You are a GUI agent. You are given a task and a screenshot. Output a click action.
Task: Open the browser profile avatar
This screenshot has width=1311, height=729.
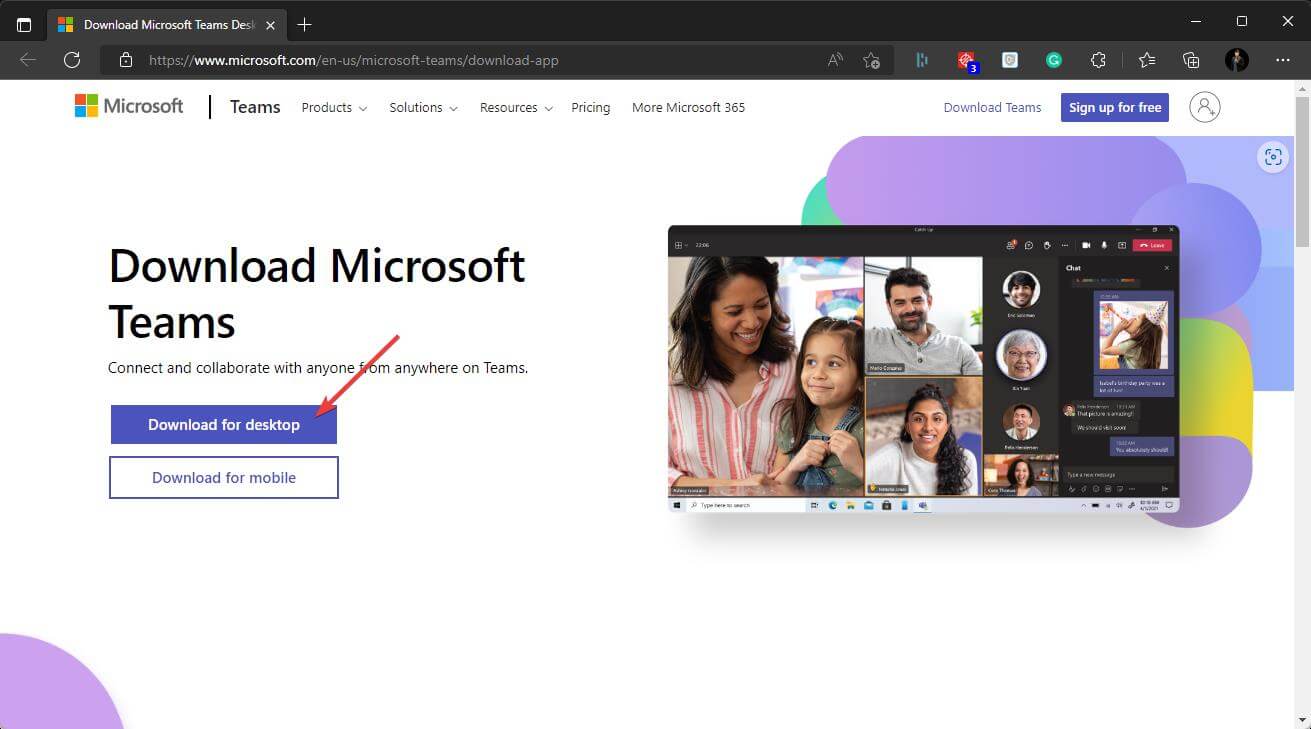(1237, 60)
